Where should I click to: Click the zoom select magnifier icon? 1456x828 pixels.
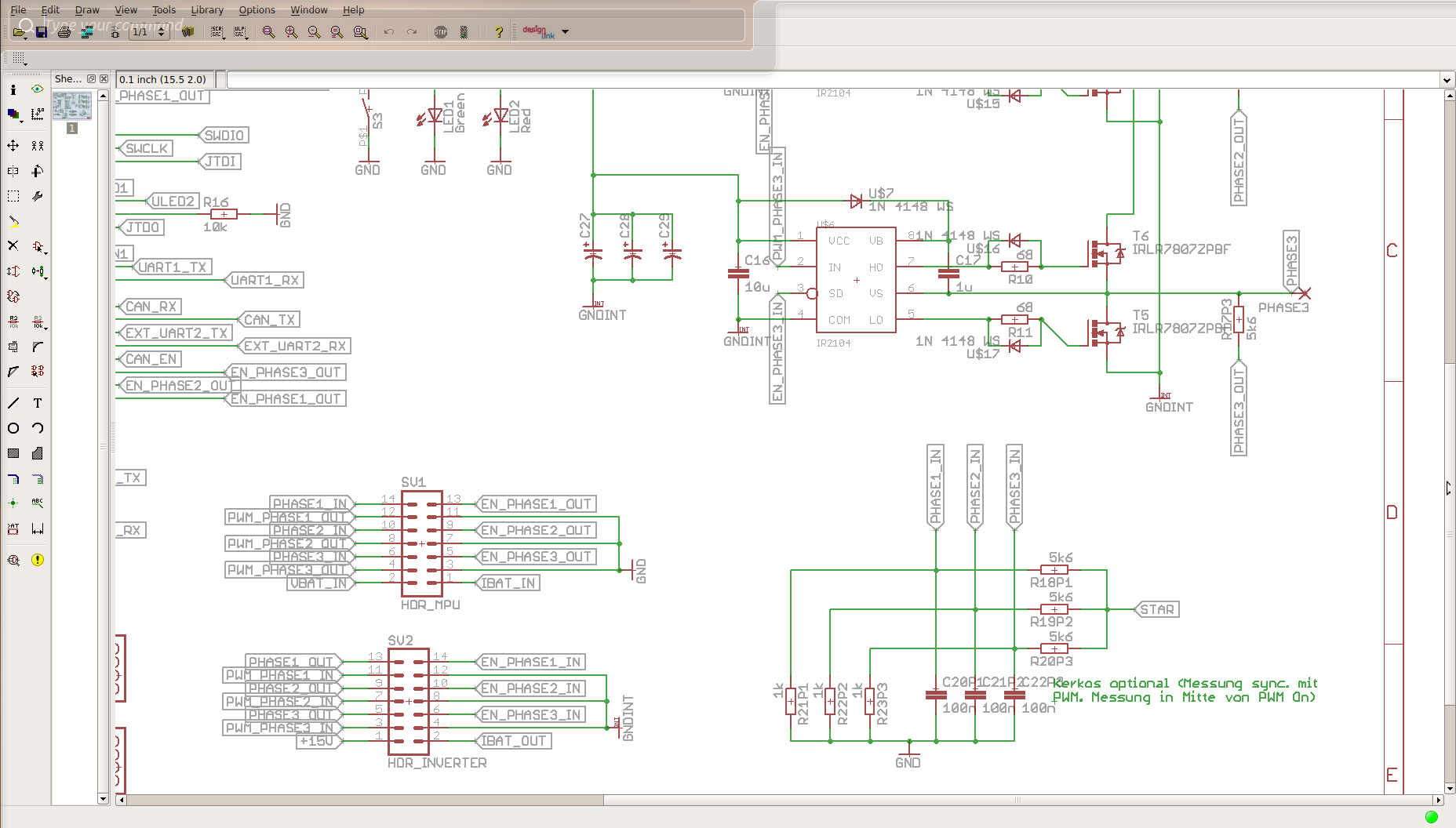360,32
